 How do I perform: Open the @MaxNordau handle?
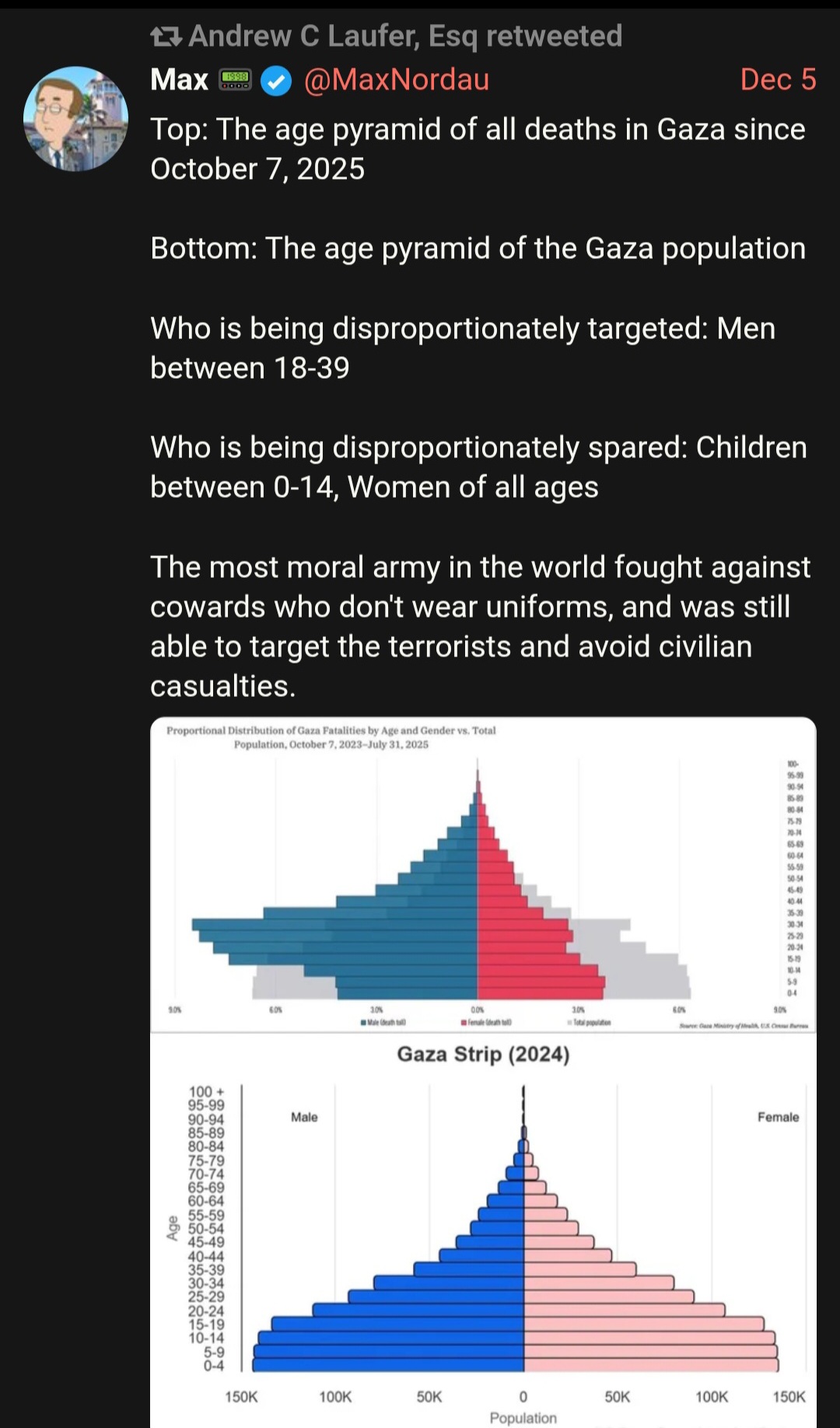point(396,79)
